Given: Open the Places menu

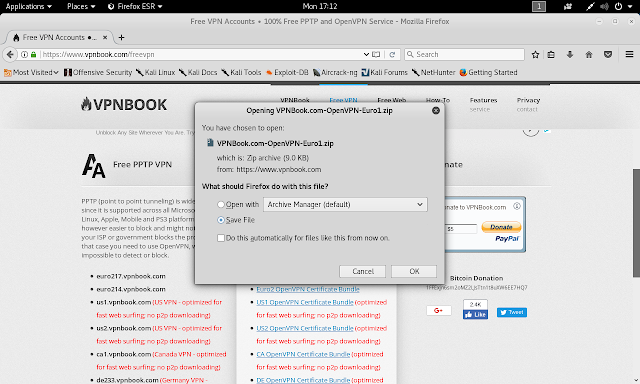Looking at the screenshot, I should (x=81, y=6).
